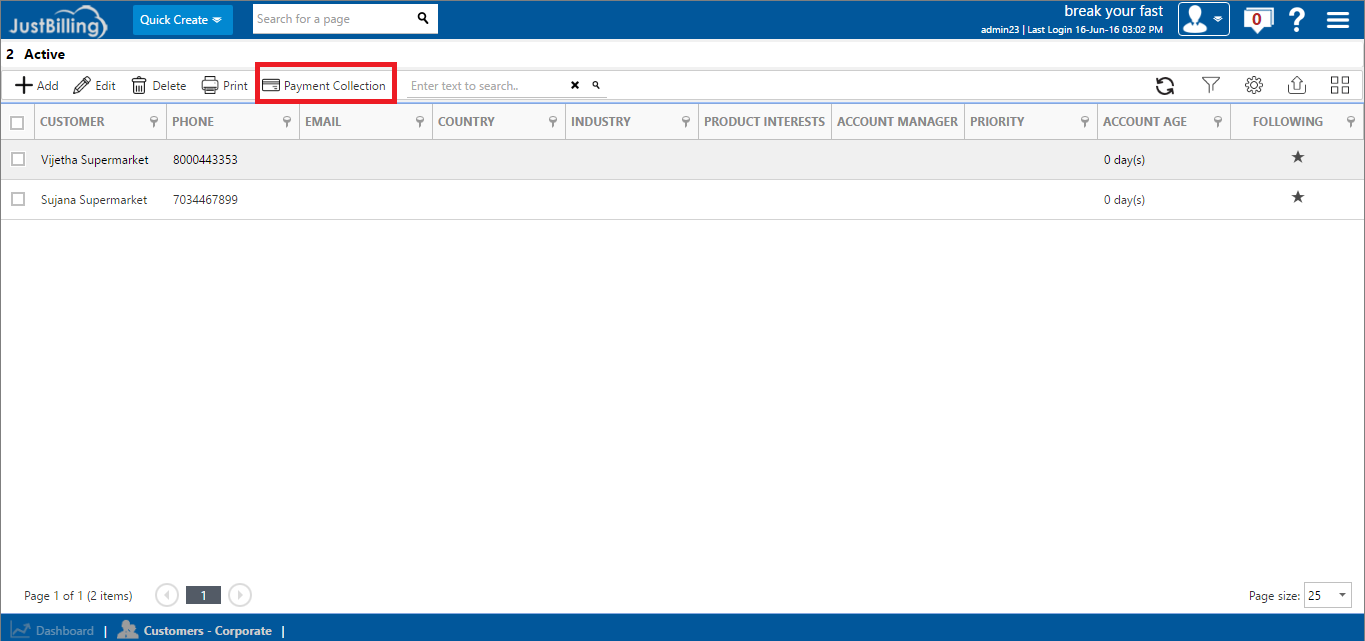Open the FOLLOWING column filter icon
Image resolution: width=1365 pixels, height=641 pixels.
coord(1351,122)
